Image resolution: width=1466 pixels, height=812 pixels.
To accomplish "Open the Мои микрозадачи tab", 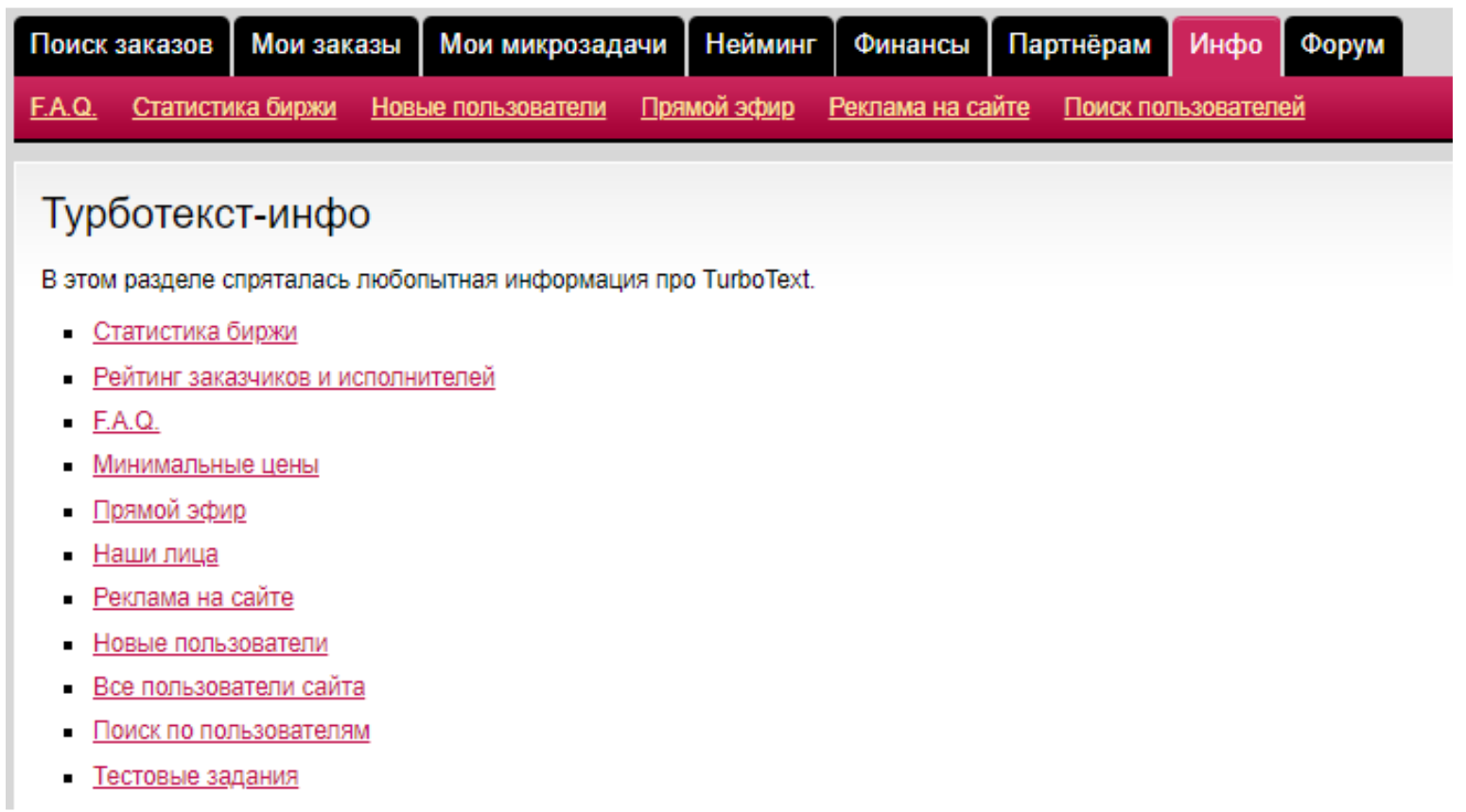I will (553, 45).
